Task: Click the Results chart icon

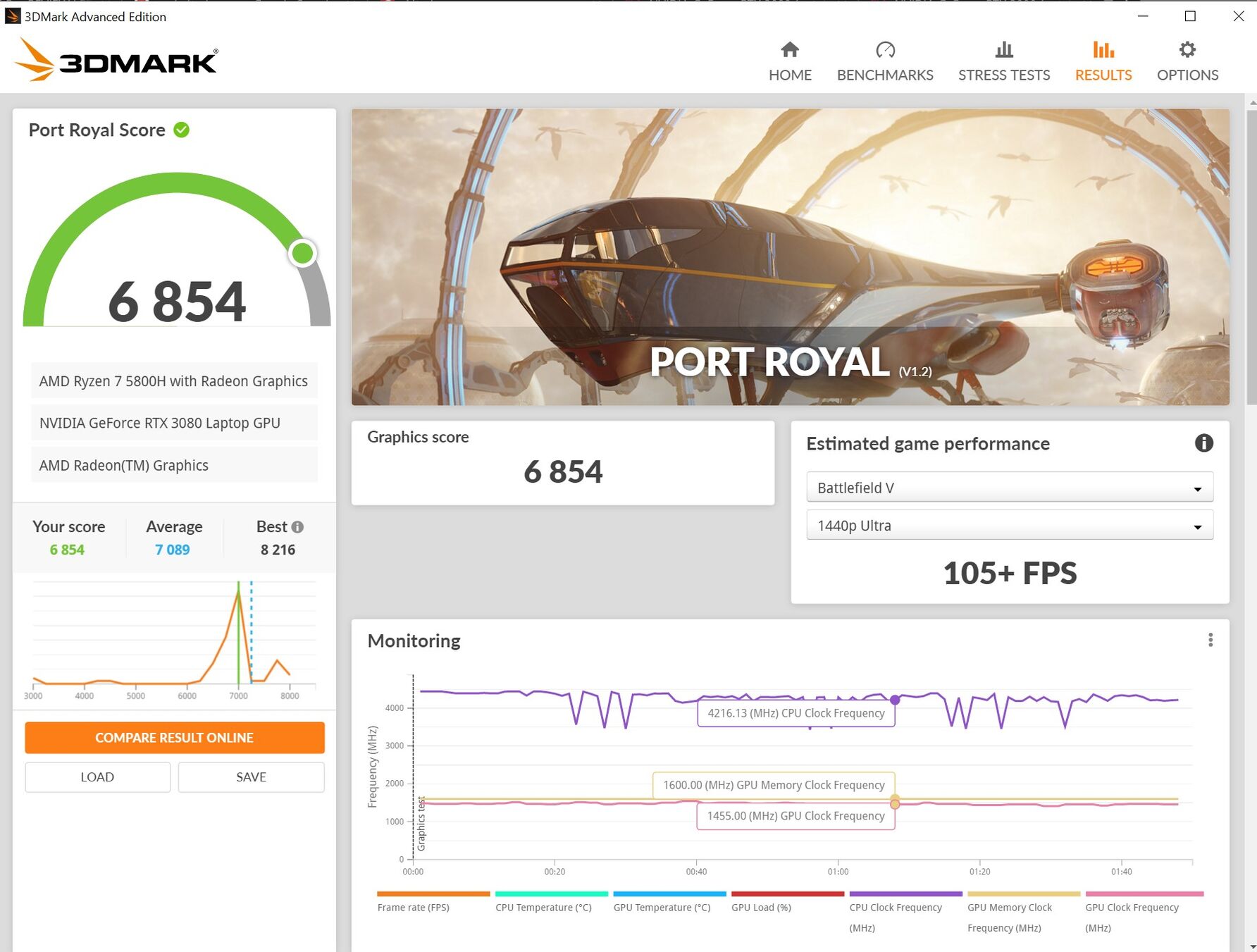Action: [x=1103, y=49]
